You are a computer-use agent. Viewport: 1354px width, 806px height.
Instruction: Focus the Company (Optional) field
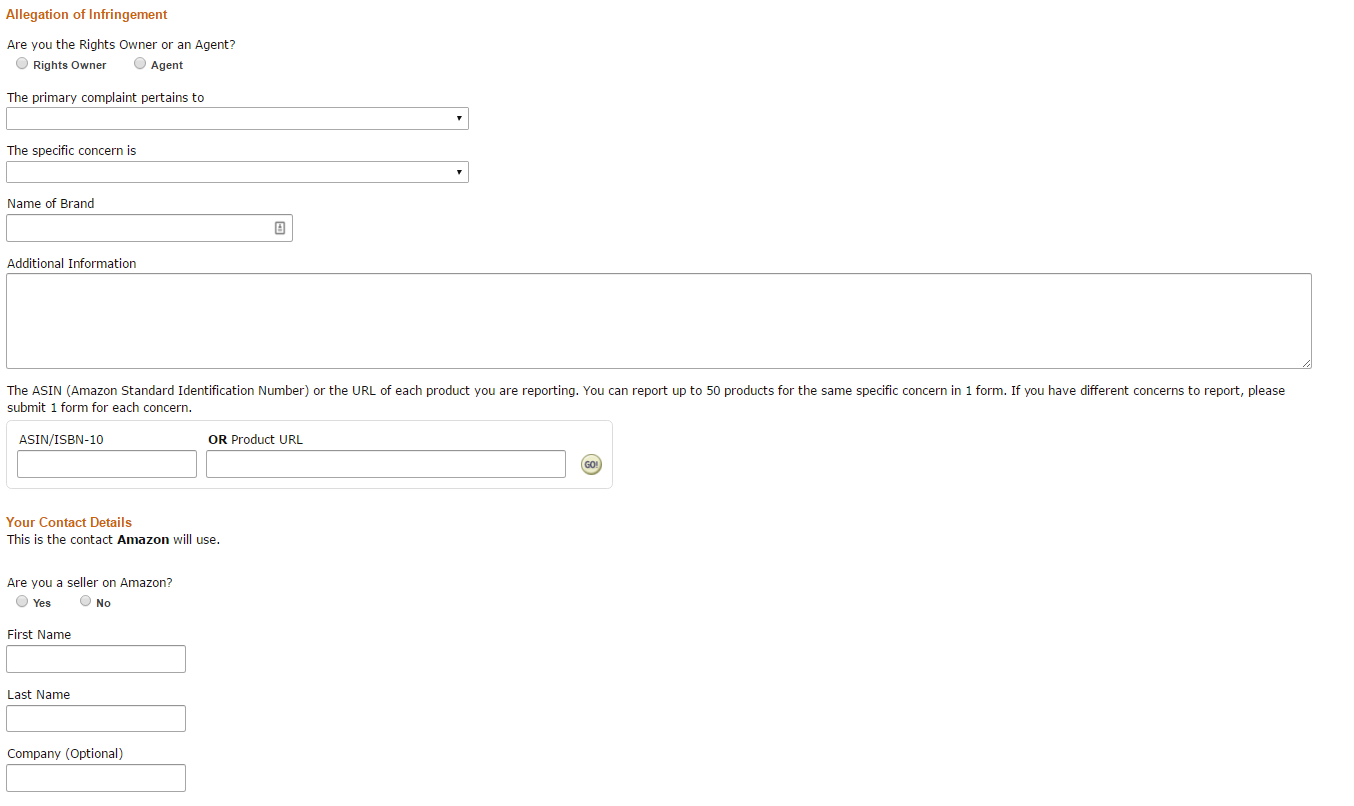click(x=96, y=778)
